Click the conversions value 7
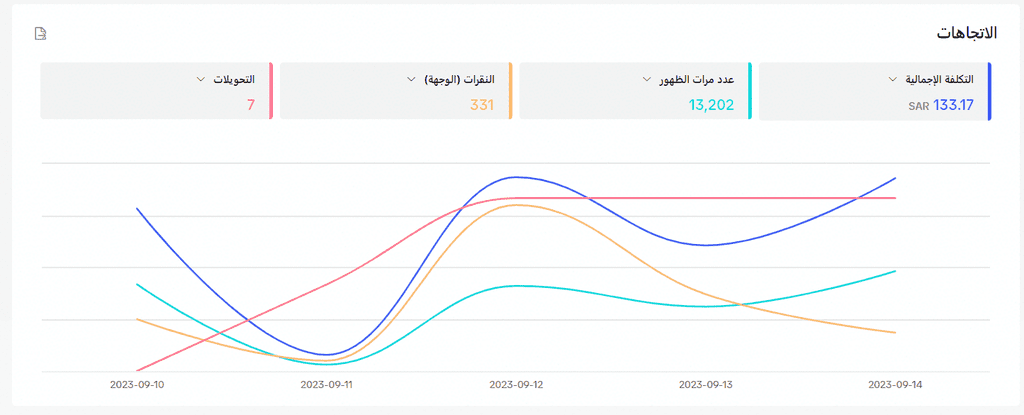Screen dimensions: 1024x415 point(250,104)
